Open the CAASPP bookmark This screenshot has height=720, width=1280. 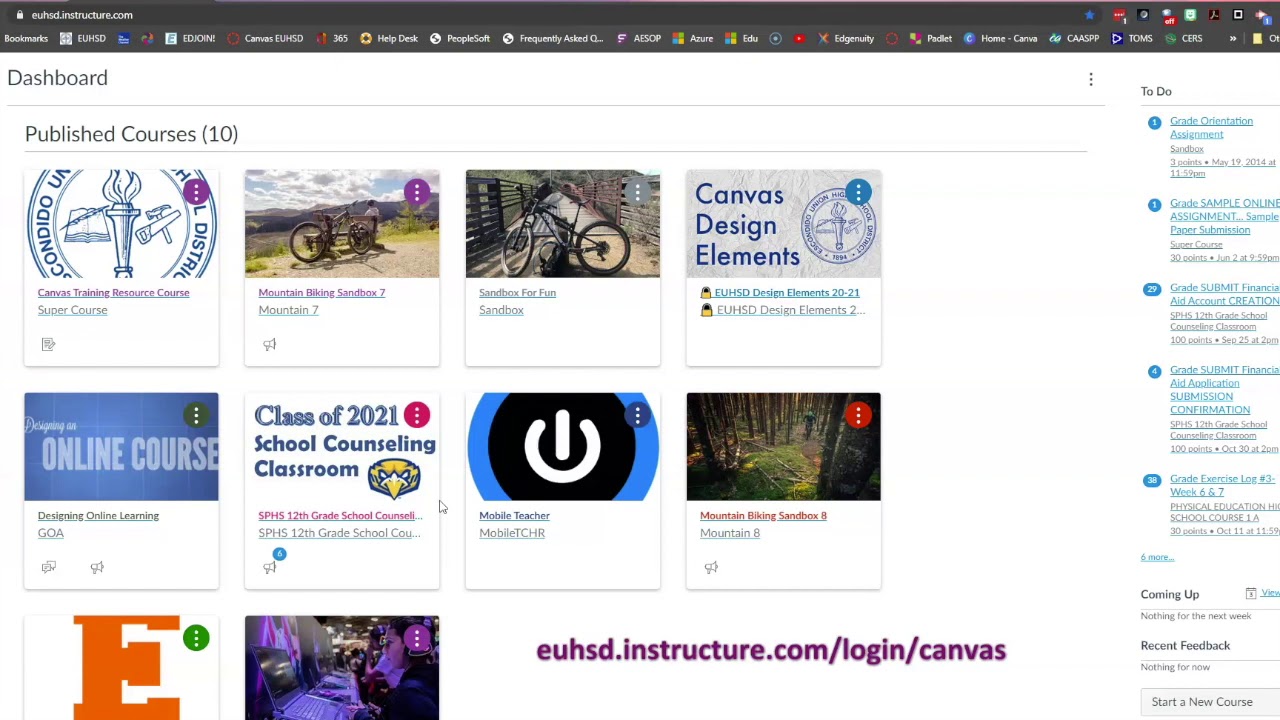(1074, 38)
